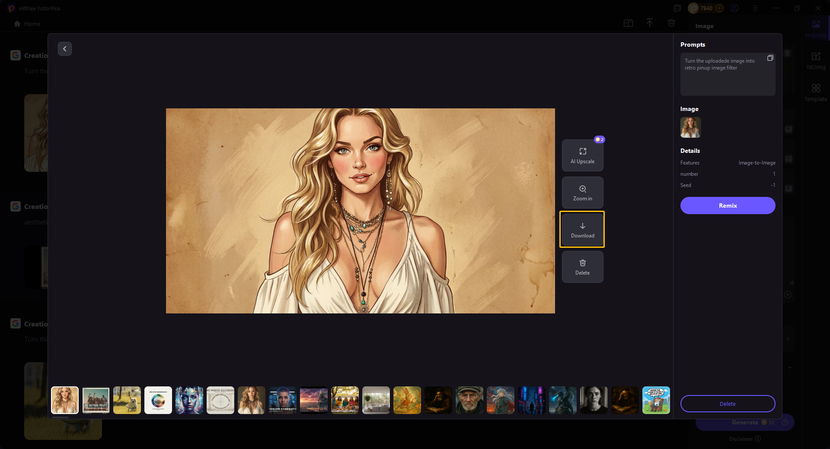Select the old bearded man thumbnail
This screenshot has width=830, height=449.
coord(470,400)
